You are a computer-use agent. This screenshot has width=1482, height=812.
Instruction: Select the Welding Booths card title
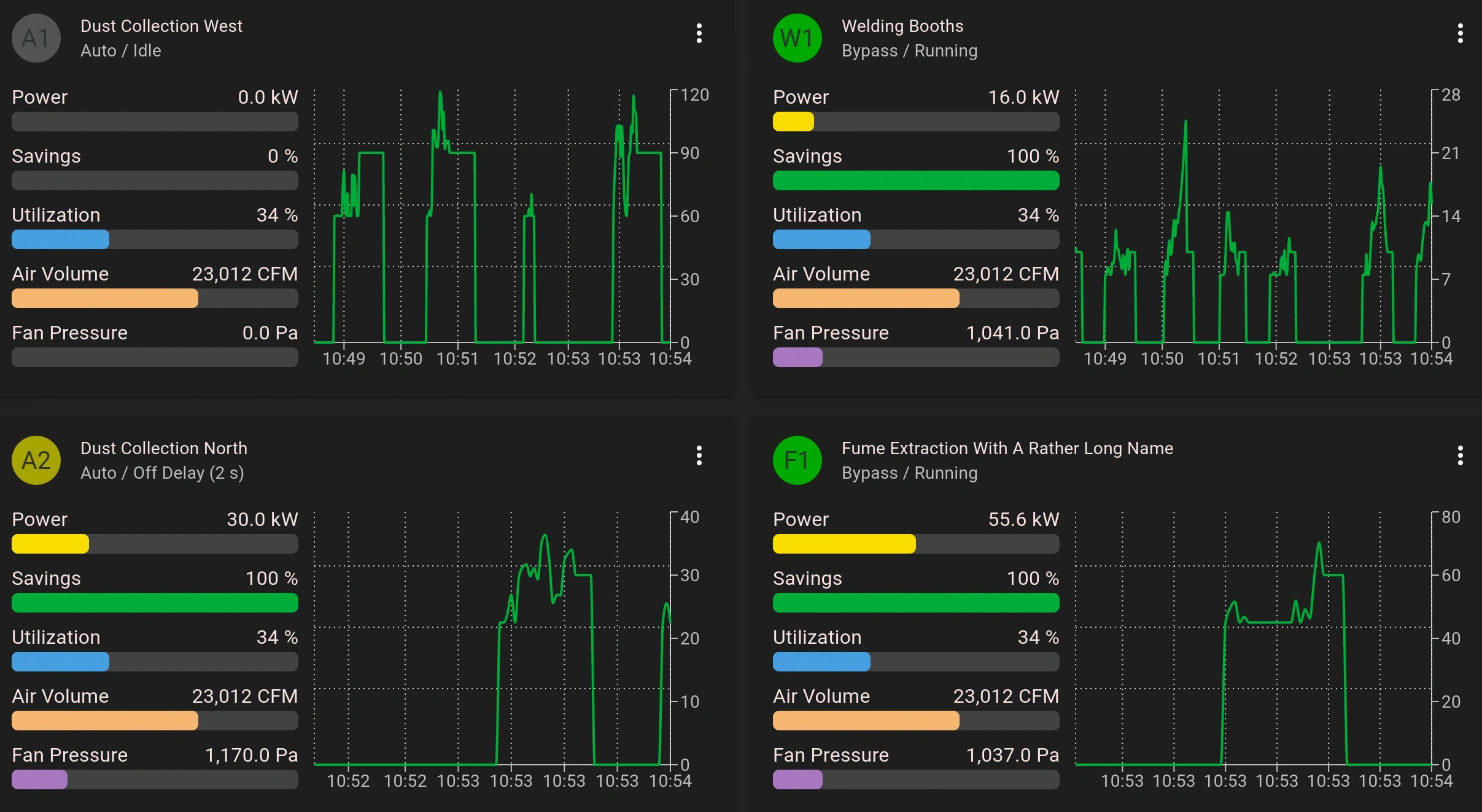[x=902, y=26]
